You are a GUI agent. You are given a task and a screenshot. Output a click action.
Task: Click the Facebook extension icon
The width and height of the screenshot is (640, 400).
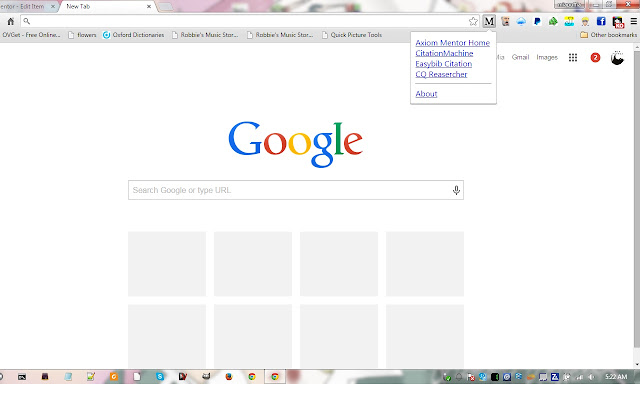[601, 21]
